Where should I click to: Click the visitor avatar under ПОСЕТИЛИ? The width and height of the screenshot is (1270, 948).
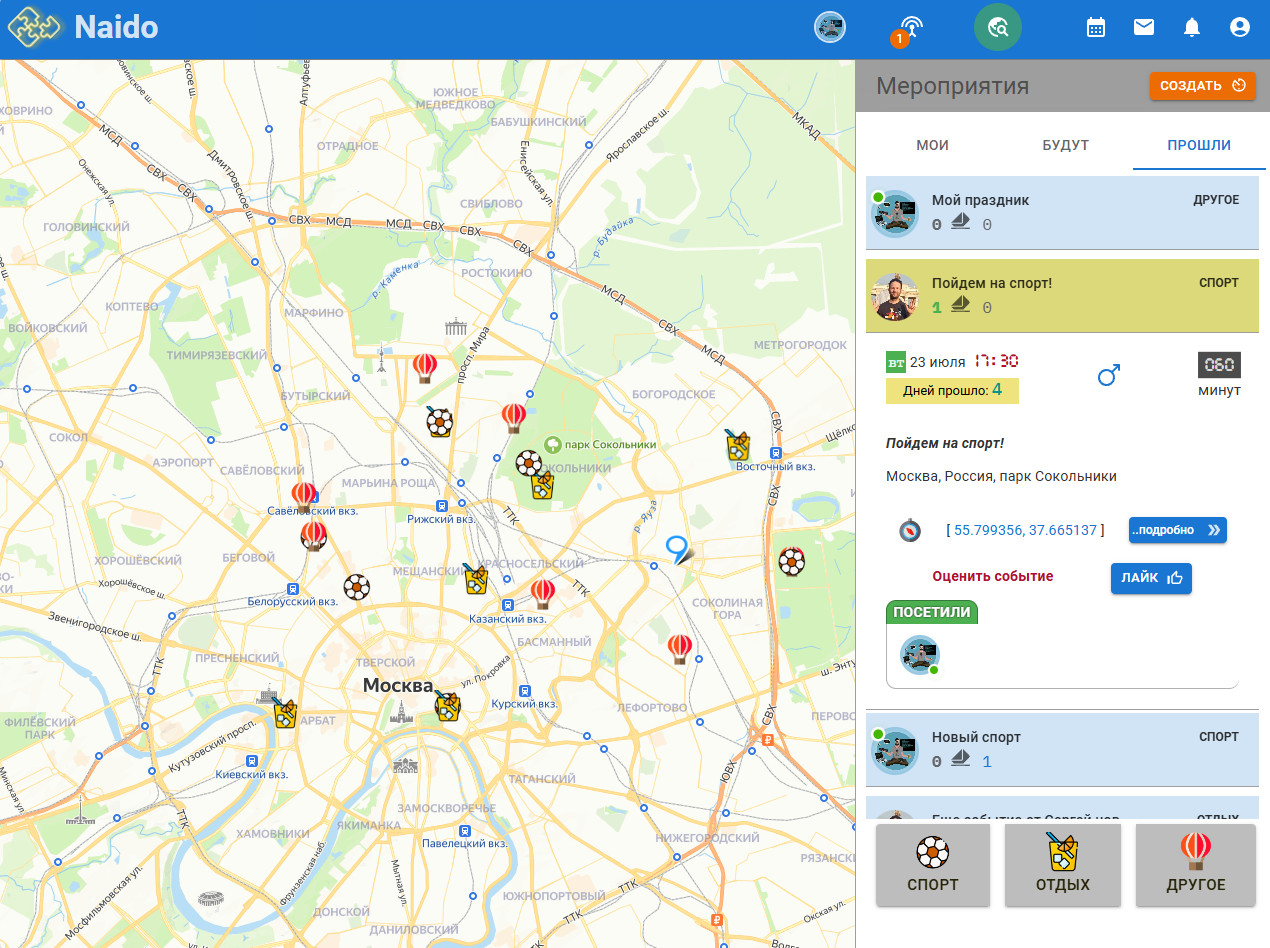(920, 655)
